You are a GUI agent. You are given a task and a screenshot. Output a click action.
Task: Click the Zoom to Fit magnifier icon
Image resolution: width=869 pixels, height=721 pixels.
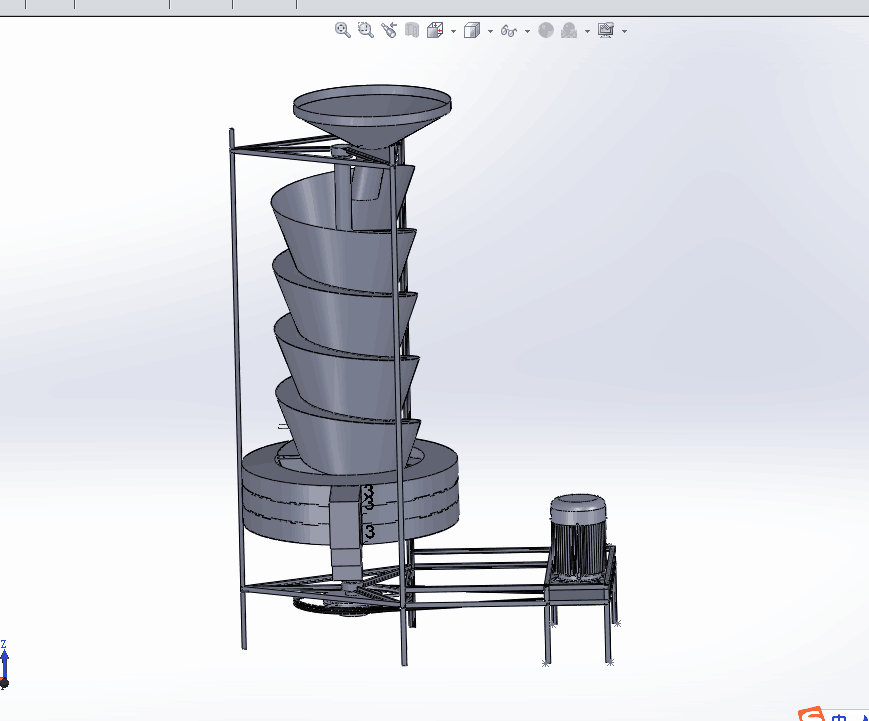pos(343,30)
